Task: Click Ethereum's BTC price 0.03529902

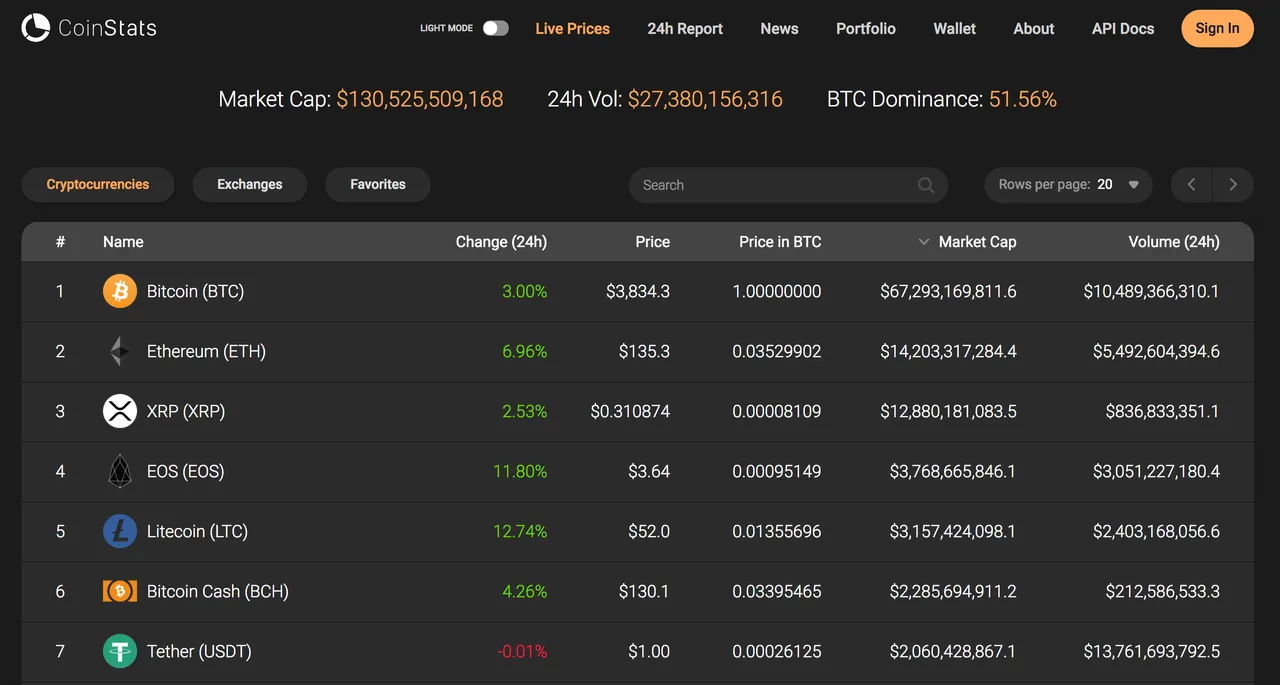Action: (777, 351)
